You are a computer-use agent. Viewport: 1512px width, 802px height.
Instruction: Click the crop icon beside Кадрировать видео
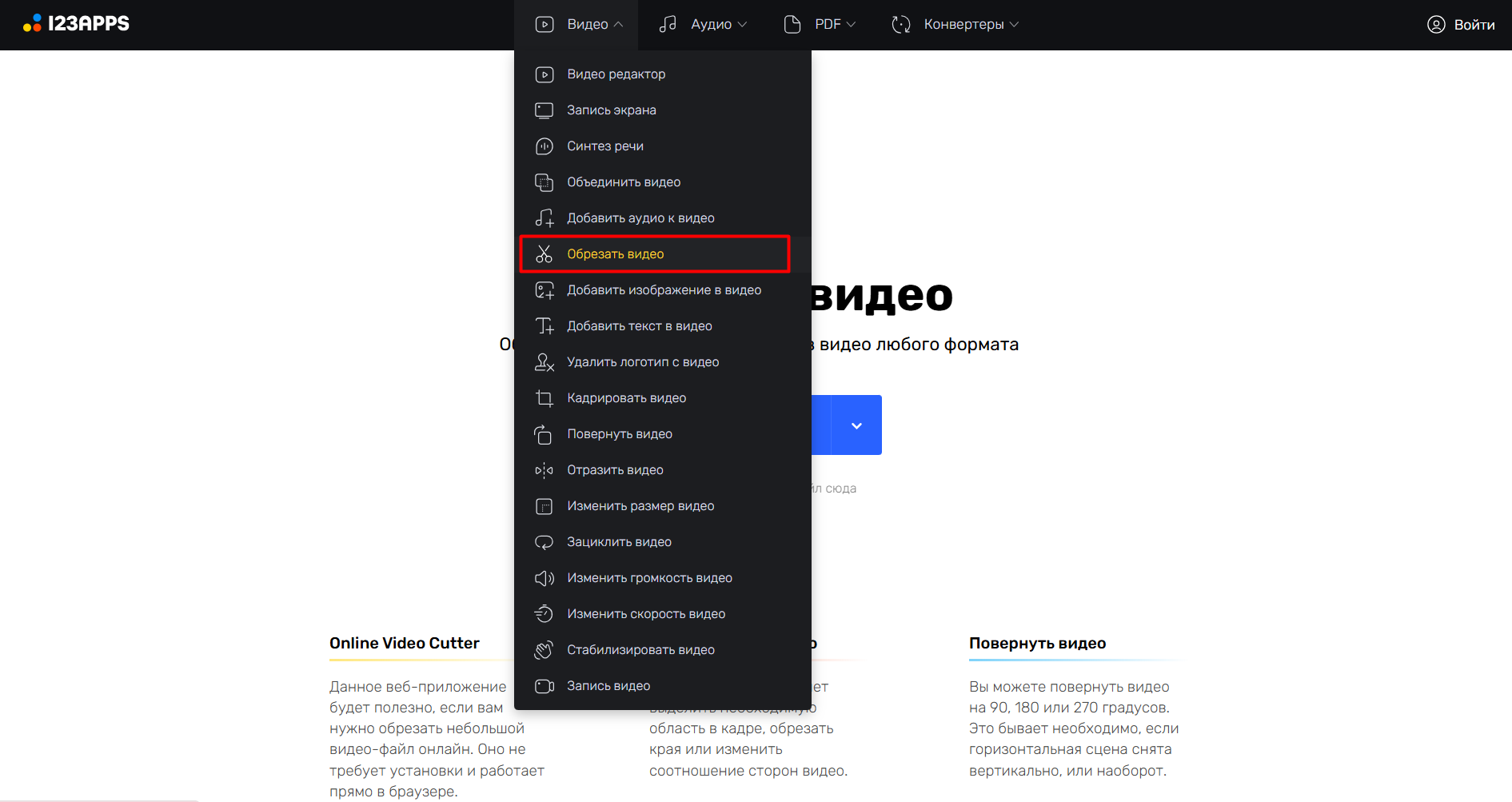544,398
